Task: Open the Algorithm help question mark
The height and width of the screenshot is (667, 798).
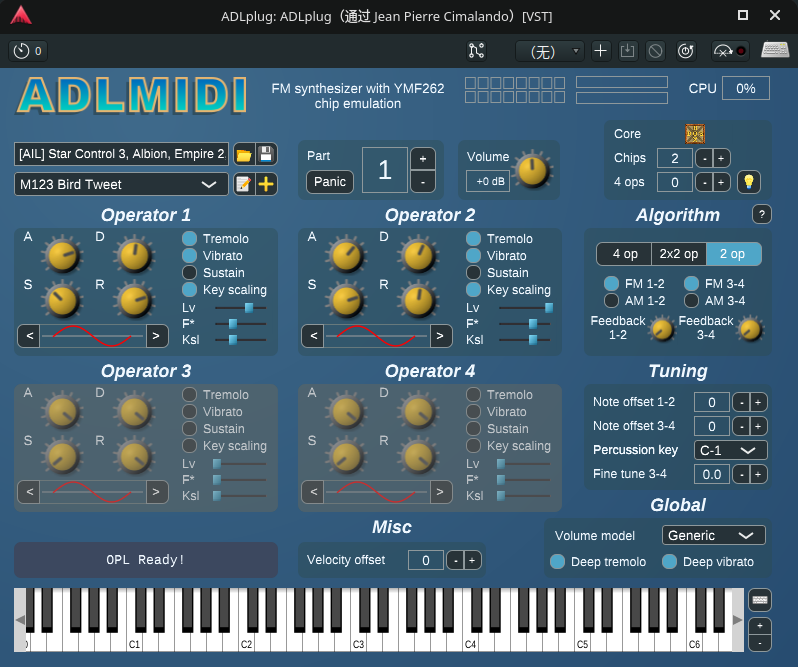Action: (x=761, y=215)
